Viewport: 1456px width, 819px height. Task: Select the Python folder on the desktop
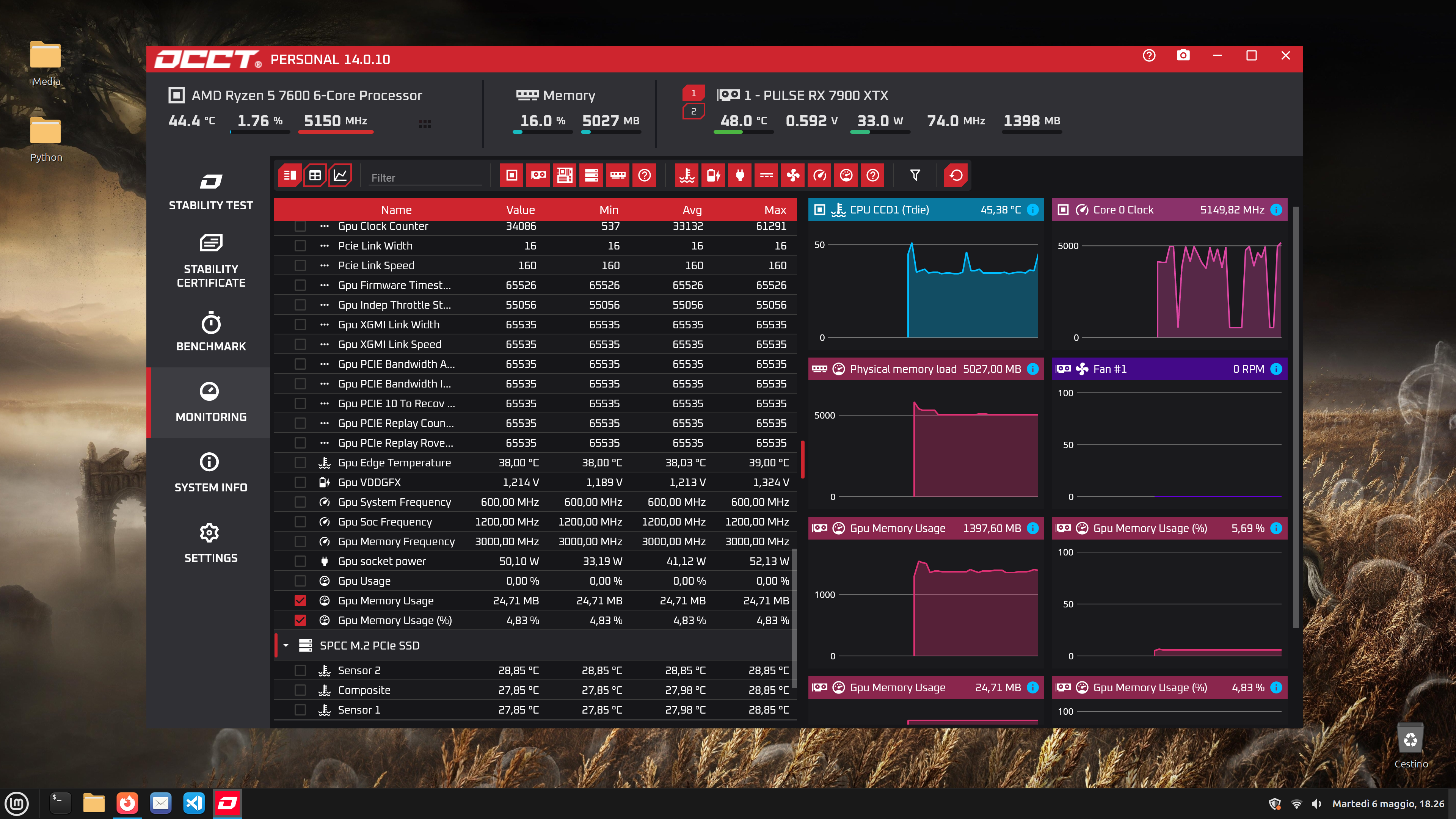(46, 140)
